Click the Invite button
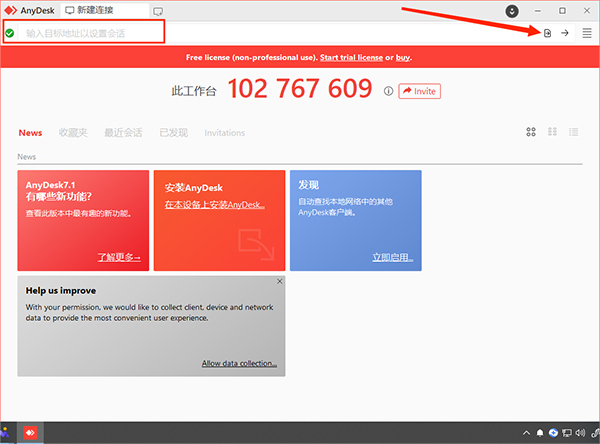Viewport: 600px width, 444px height. click(x=419, y=91)
